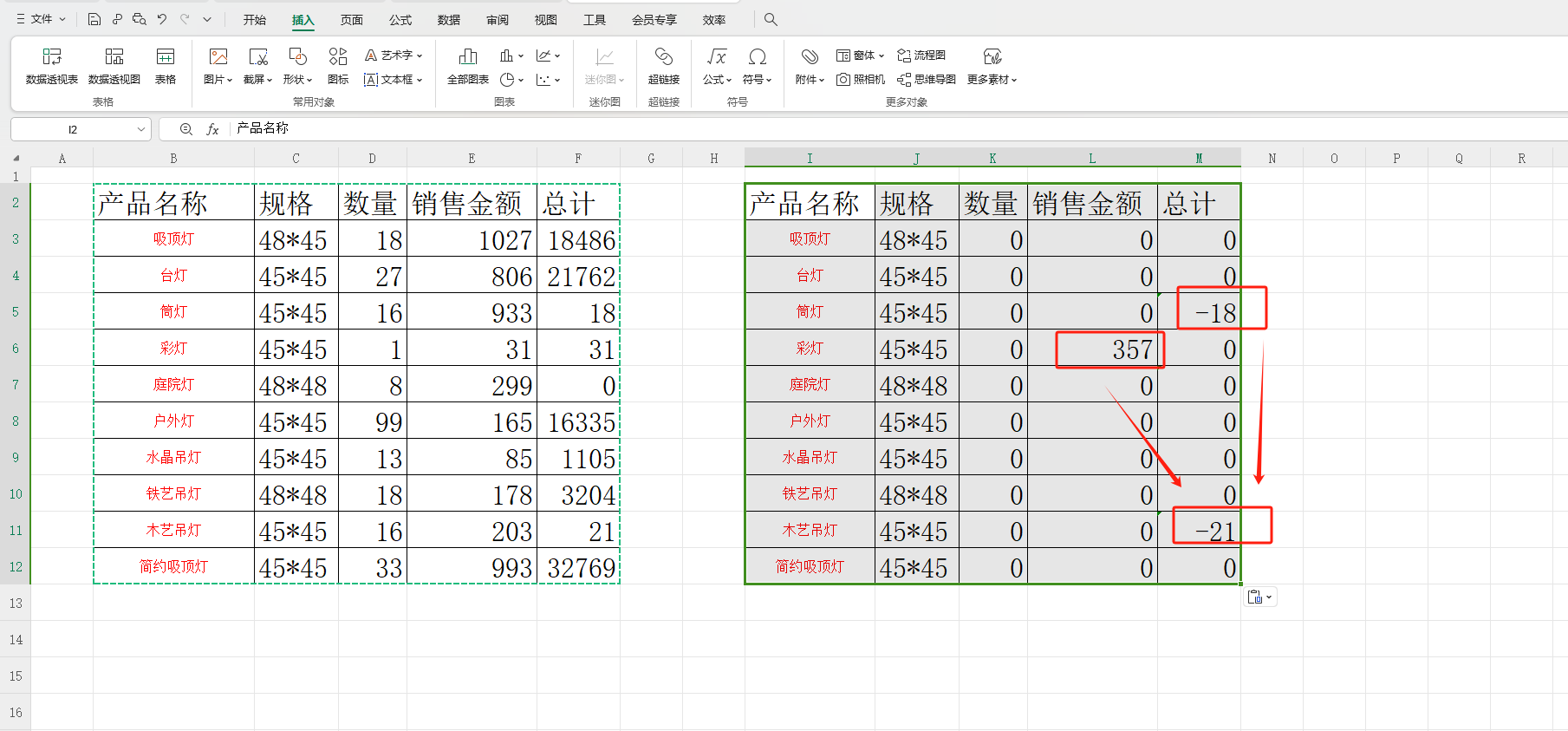Viewport: 1568px width, 731px height.
Task: Select left table cell 18486
Action: 578,238
